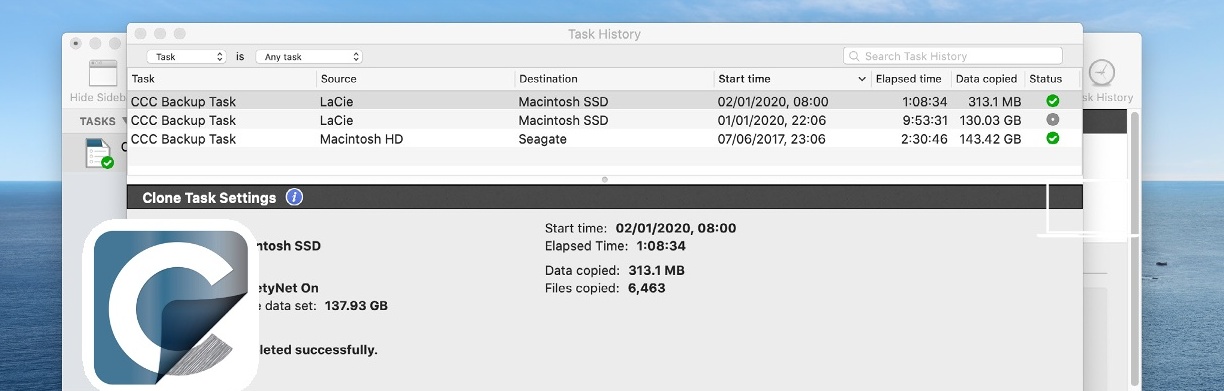
Task: Open the Any task filter dropdown
Action: tap(308, 57)
